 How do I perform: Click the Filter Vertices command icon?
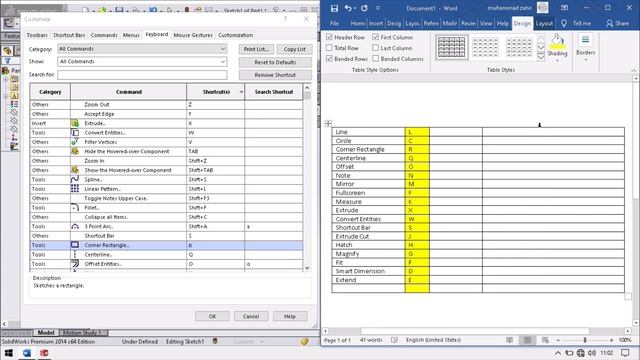[75, 142]
